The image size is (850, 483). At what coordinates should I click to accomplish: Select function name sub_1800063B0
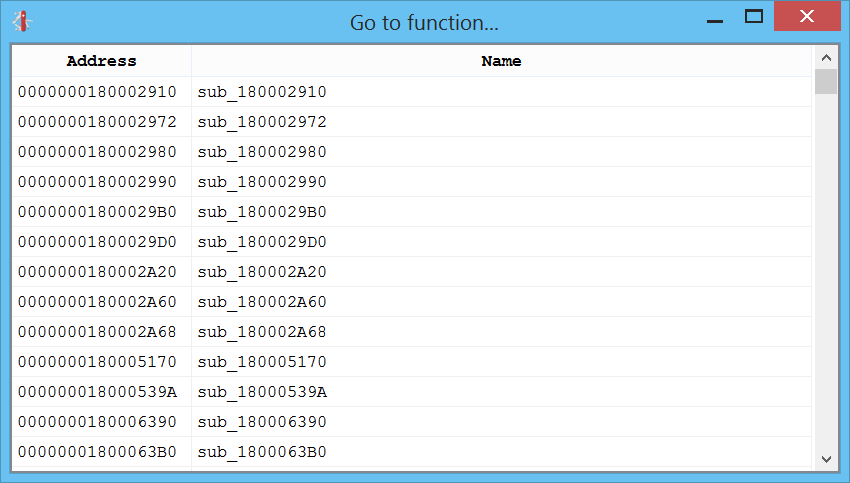262,452
